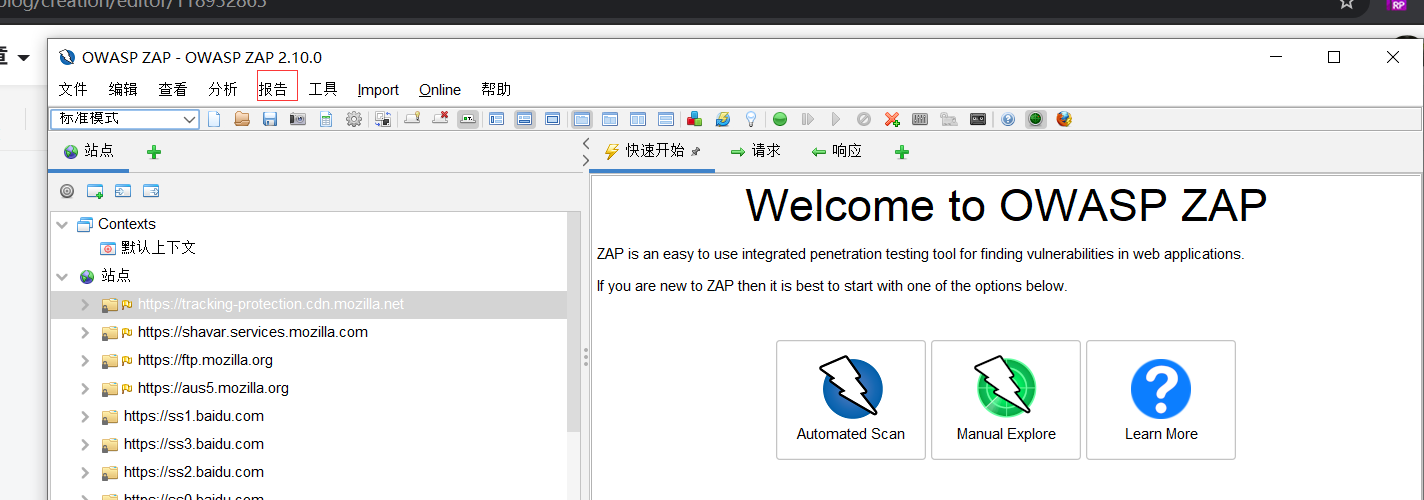This screenshot has height=500, width=1424.
Task: Open the Scan Policy Manager sliders icon
Action: 921,119
